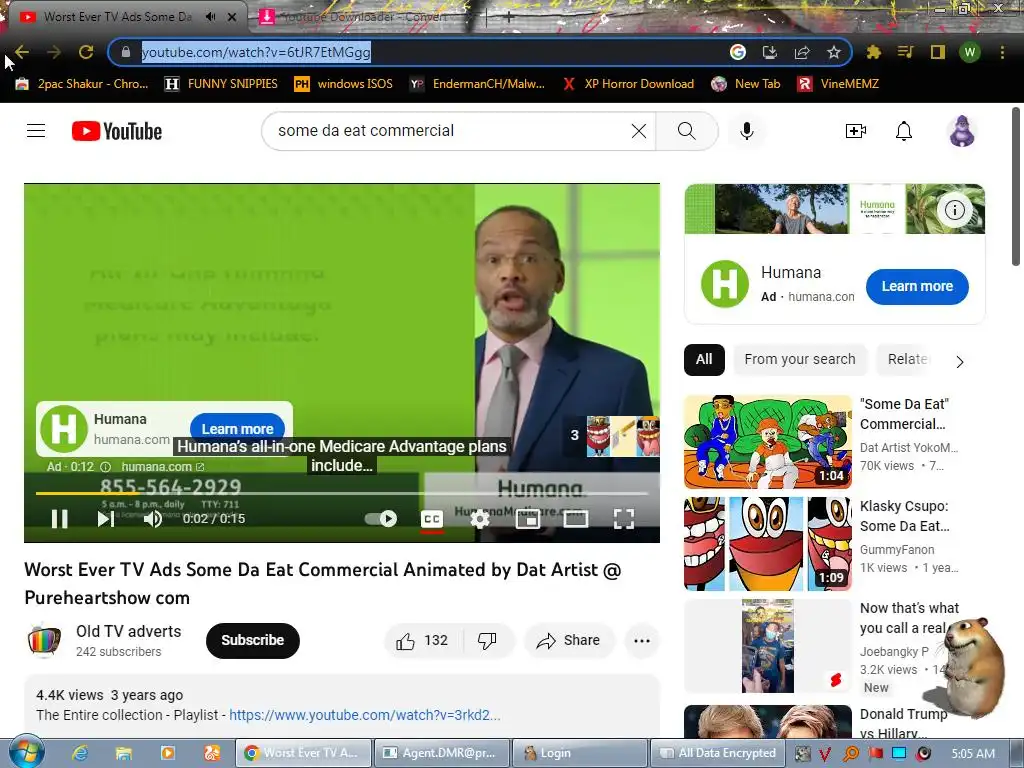Open the playlist link in description
The width and height of the screenshot is (1024, 768).
[x=364, y=715]
